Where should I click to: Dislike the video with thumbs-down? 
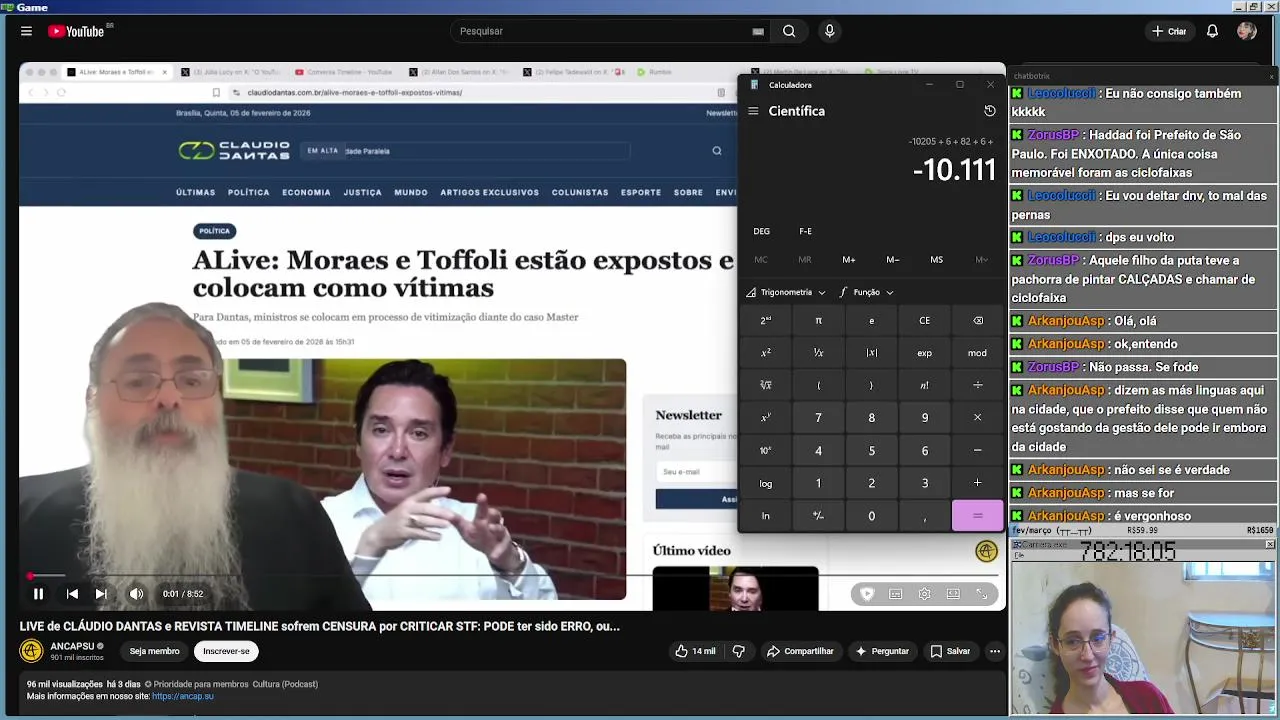(x=739, y=651)
